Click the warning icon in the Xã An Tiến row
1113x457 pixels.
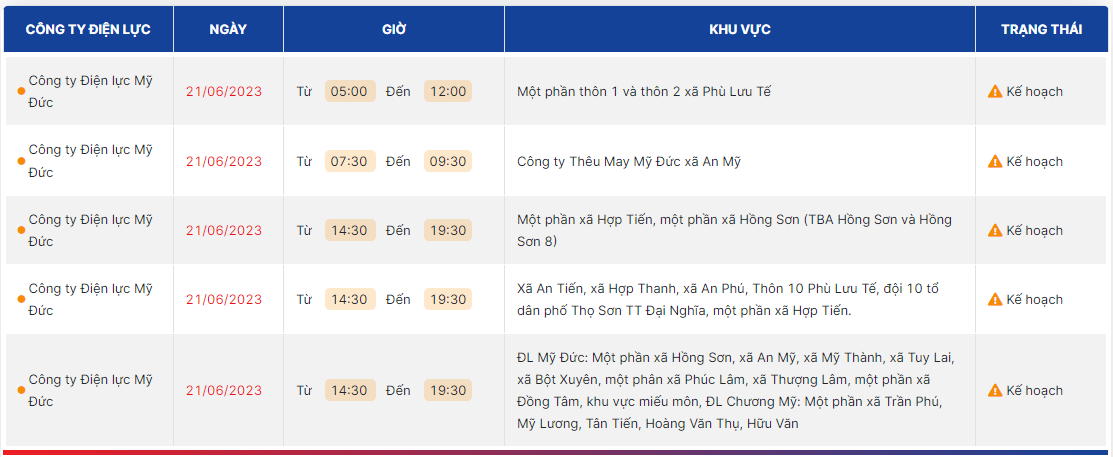[x=995, y=299]
